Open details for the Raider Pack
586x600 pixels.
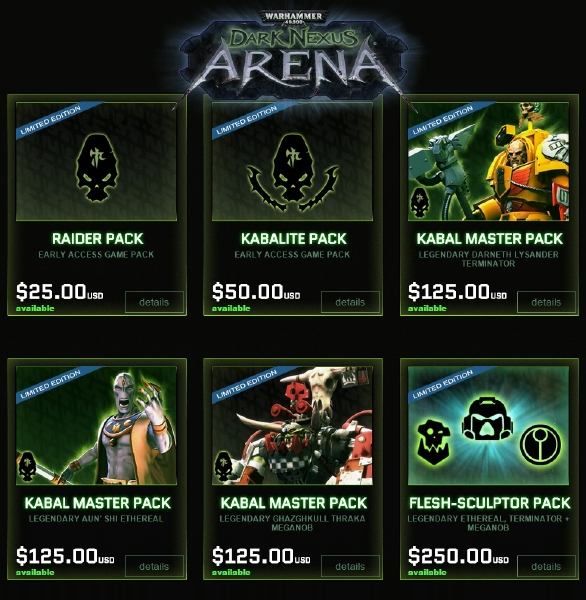click(x=154, y=302)
